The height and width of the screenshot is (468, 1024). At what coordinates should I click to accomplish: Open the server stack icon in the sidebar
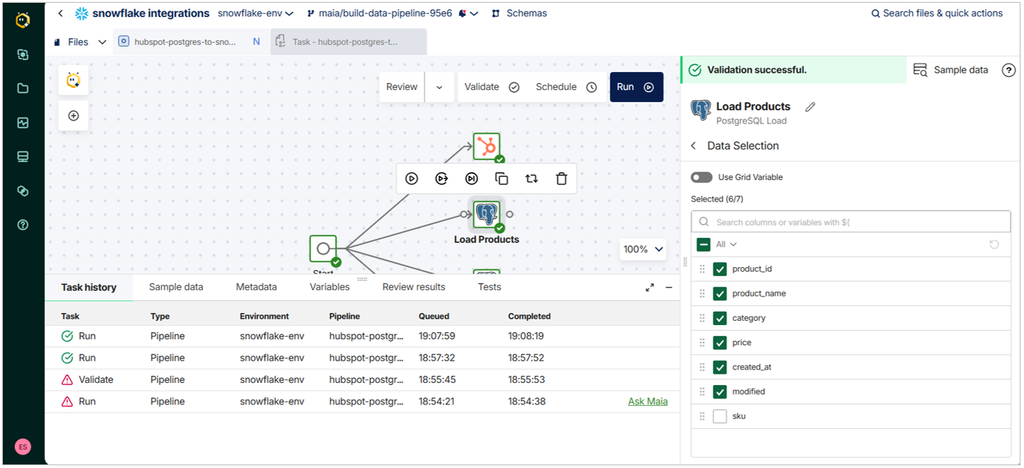coord(23,157)
